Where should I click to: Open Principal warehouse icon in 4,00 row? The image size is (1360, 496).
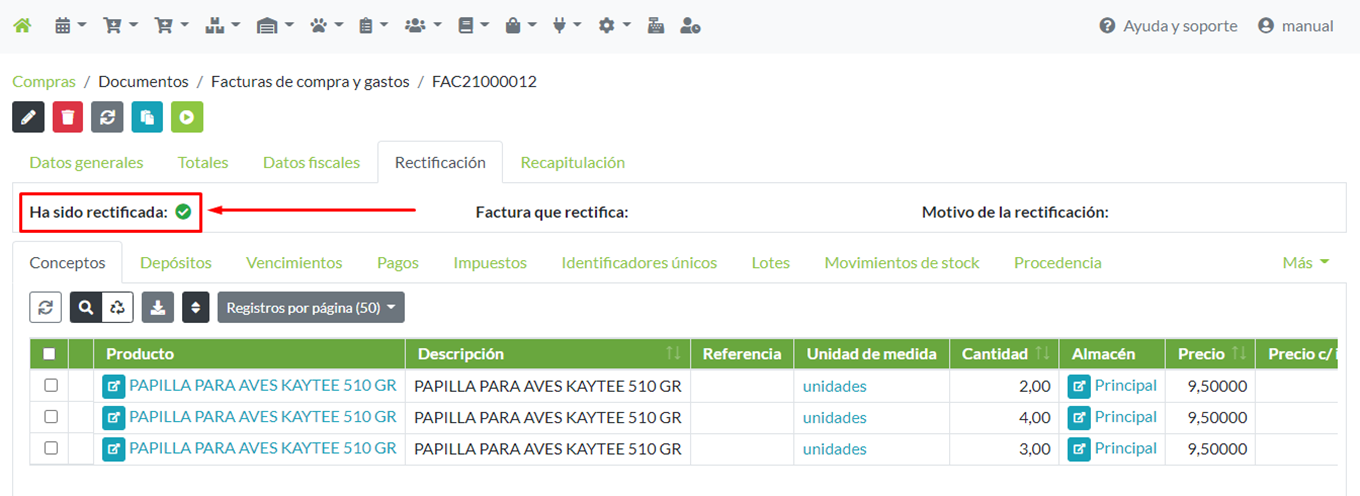pos(1079,417)
